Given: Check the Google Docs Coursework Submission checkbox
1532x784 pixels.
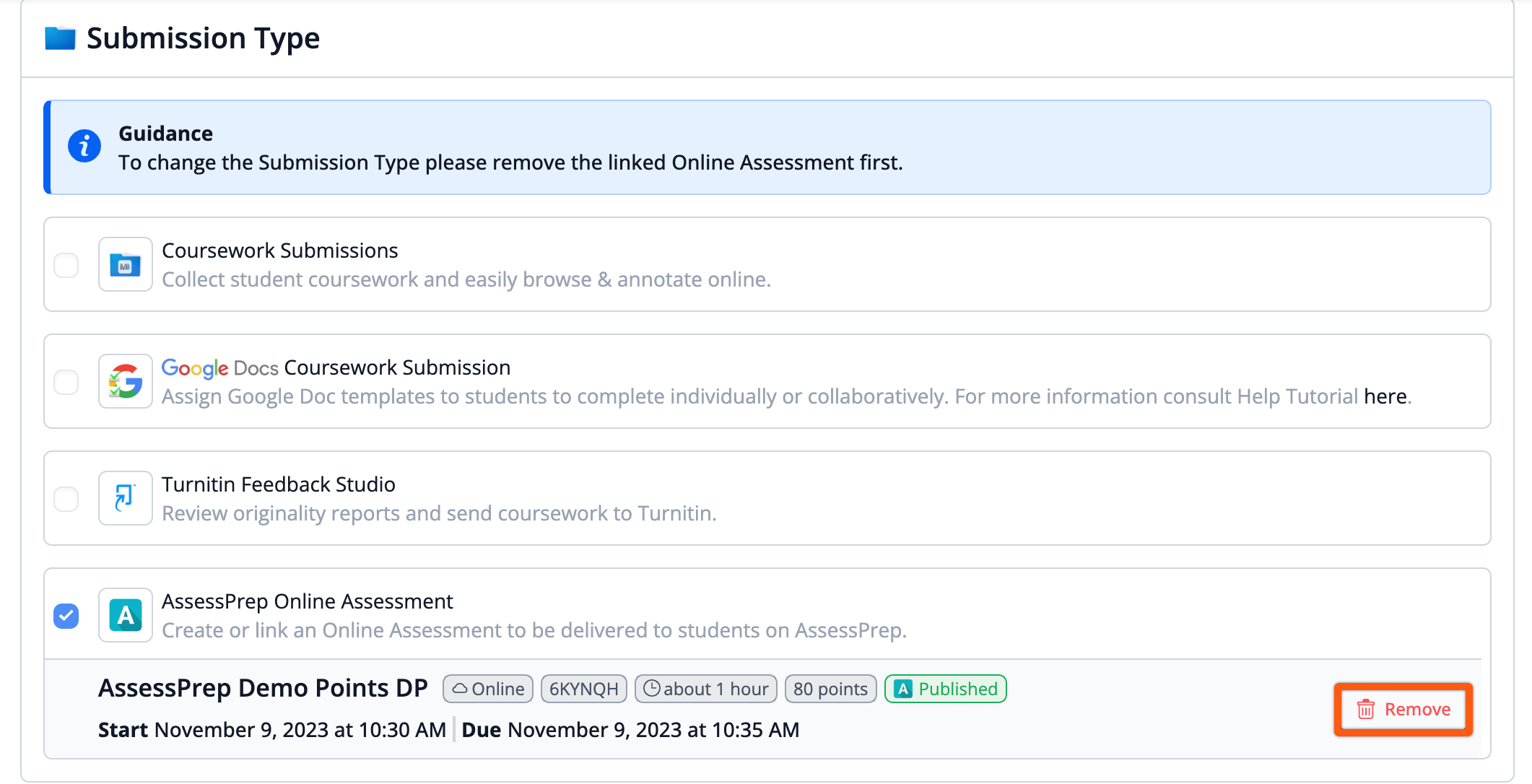Looking at the screenshot, I should (66, 382).
